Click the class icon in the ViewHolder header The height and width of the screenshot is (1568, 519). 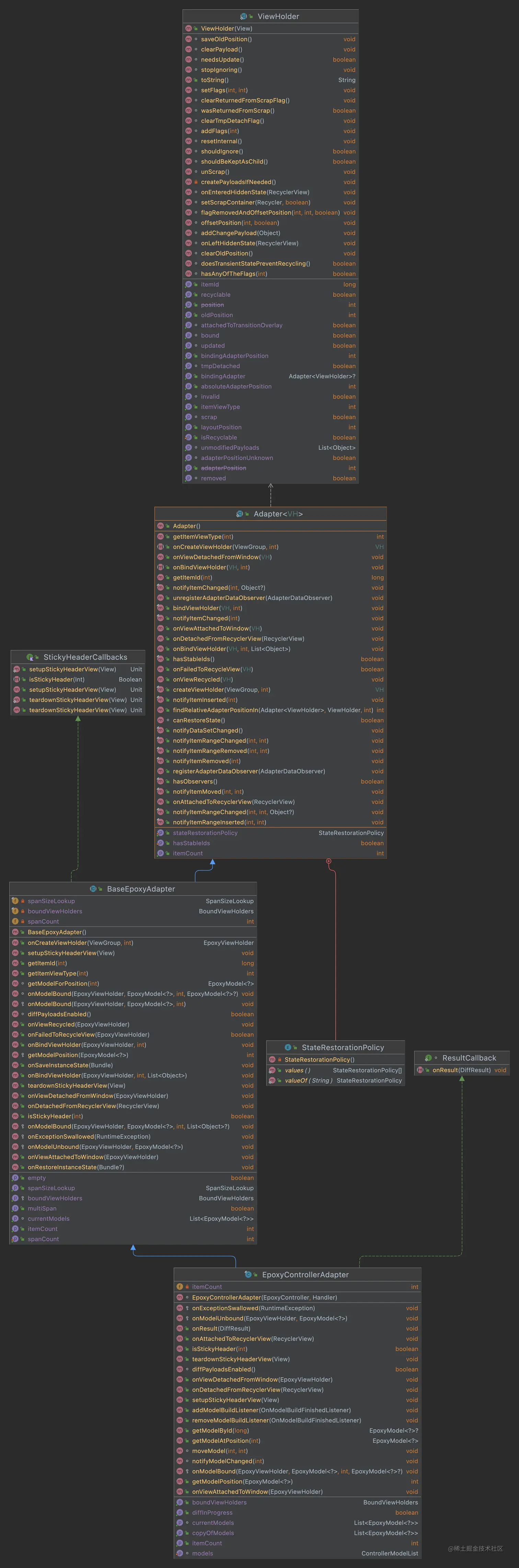point(244,16)
